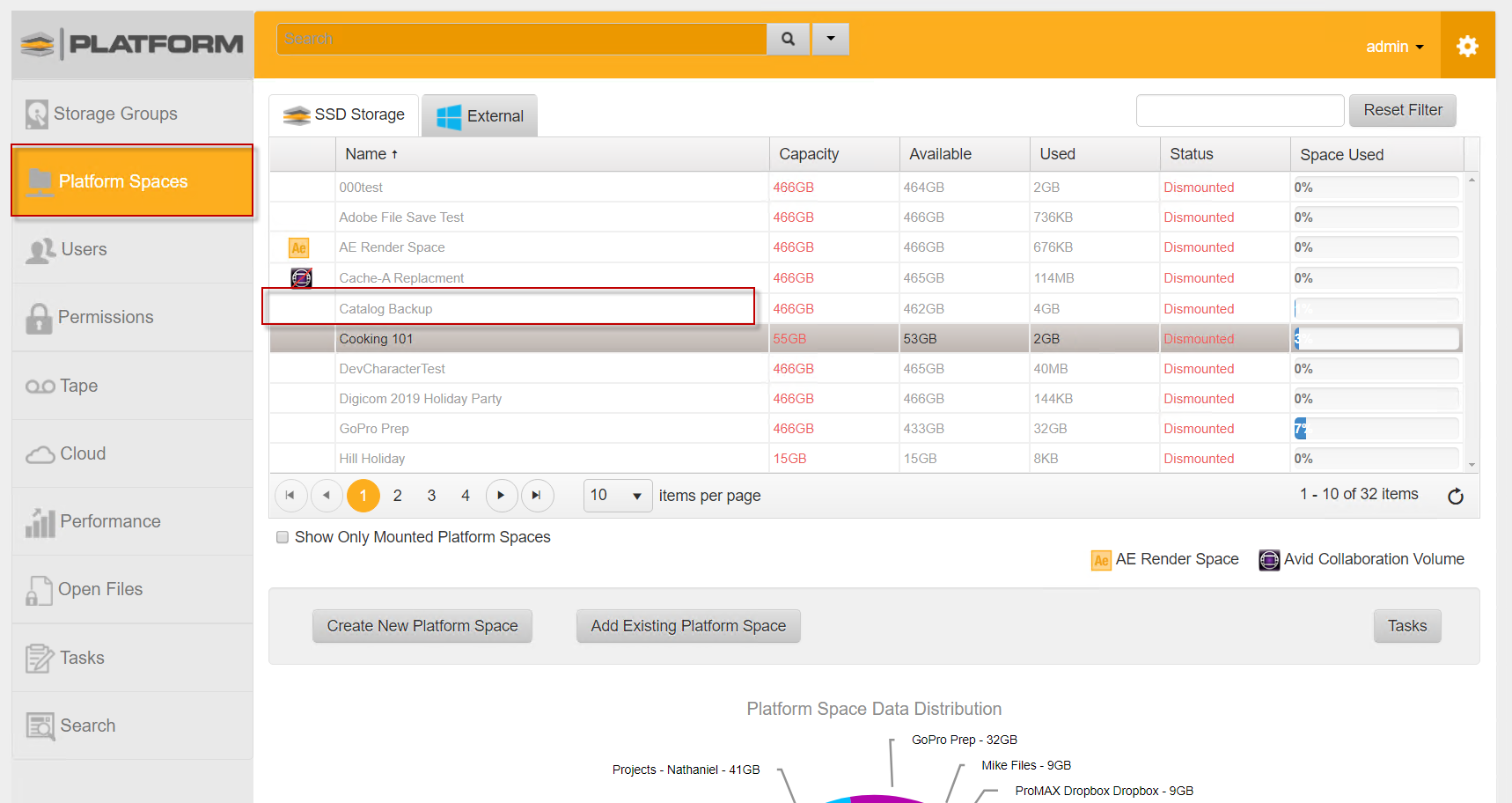Viewport: 1512px width, 803px height.
Task: Click the Catalog Backup space used bar
Action: pyautogui.click(x=1376, y=309)
